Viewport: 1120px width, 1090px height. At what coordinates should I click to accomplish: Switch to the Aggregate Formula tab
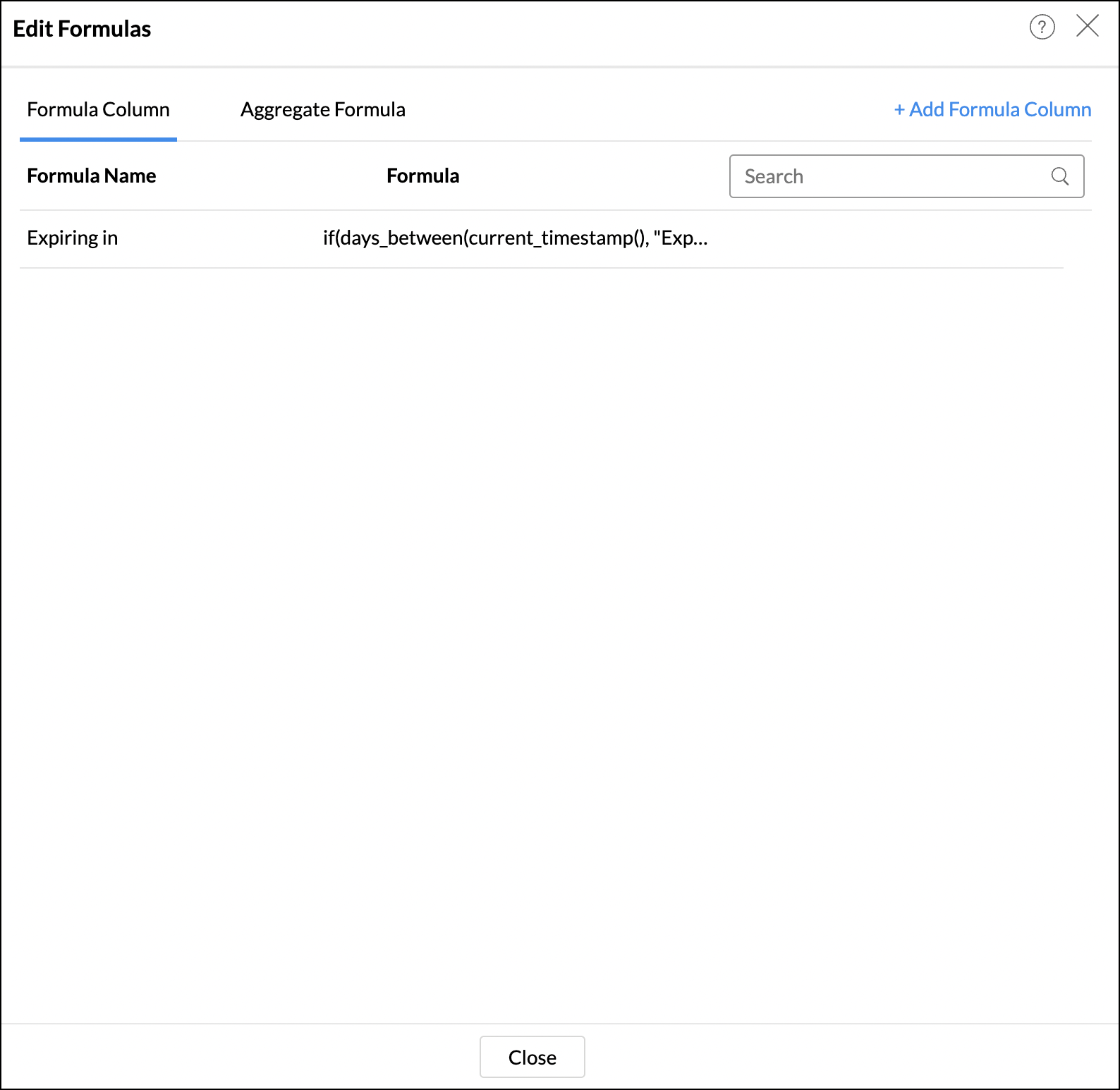point(322,110)
